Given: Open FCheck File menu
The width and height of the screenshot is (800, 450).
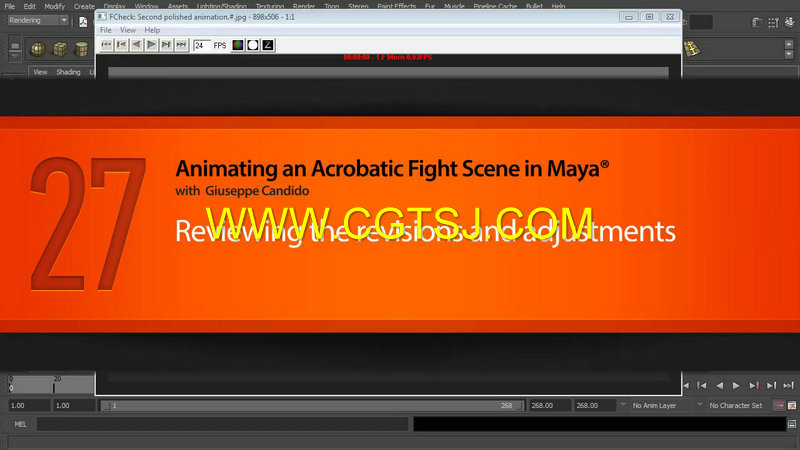Looking at the screenshot, I should tap(106, 30).
